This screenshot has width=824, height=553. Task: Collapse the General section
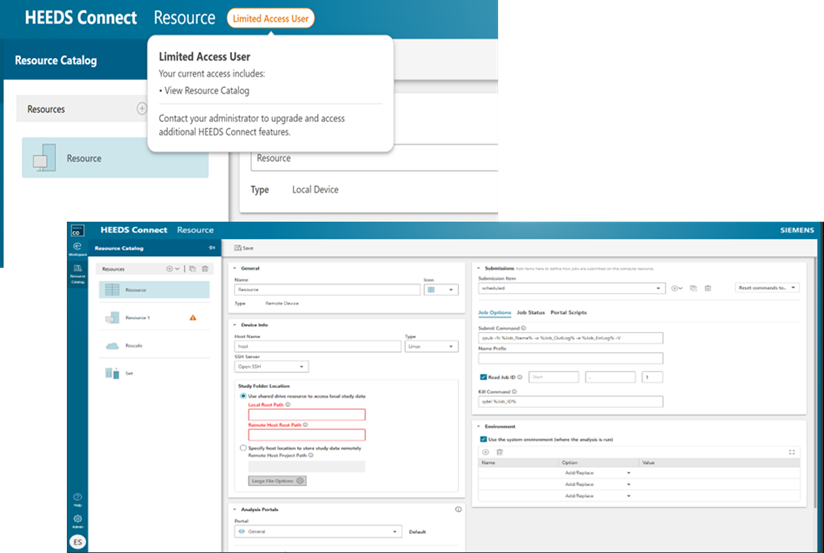(235, 268)
